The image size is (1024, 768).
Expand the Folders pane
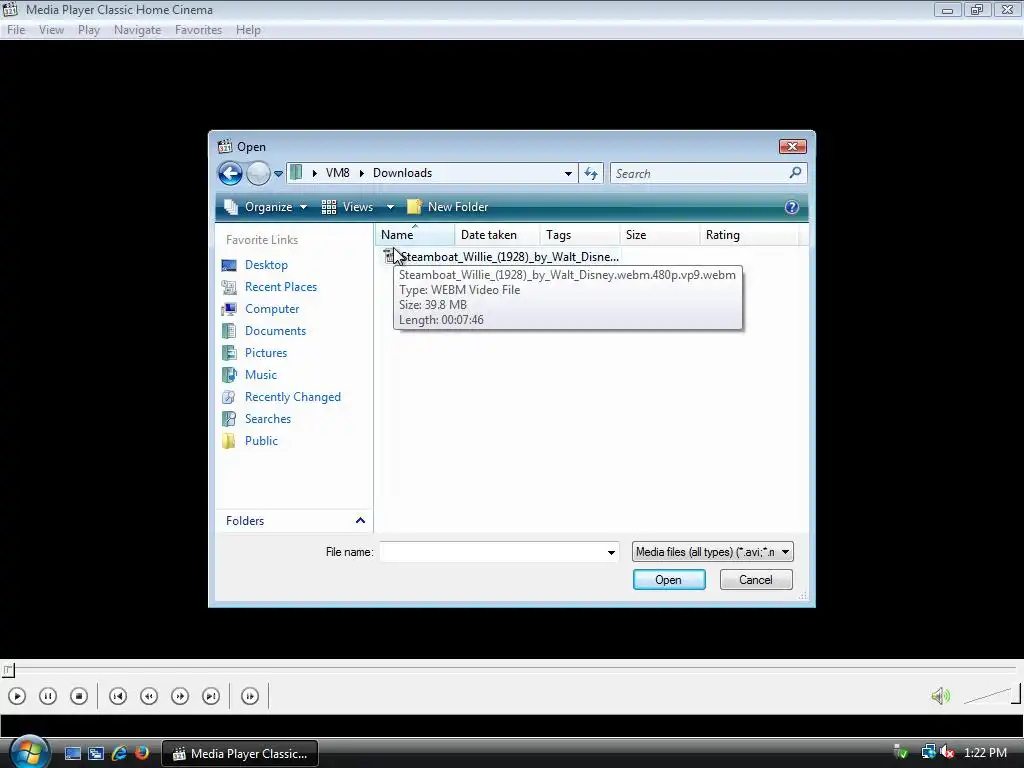point(294,520)
